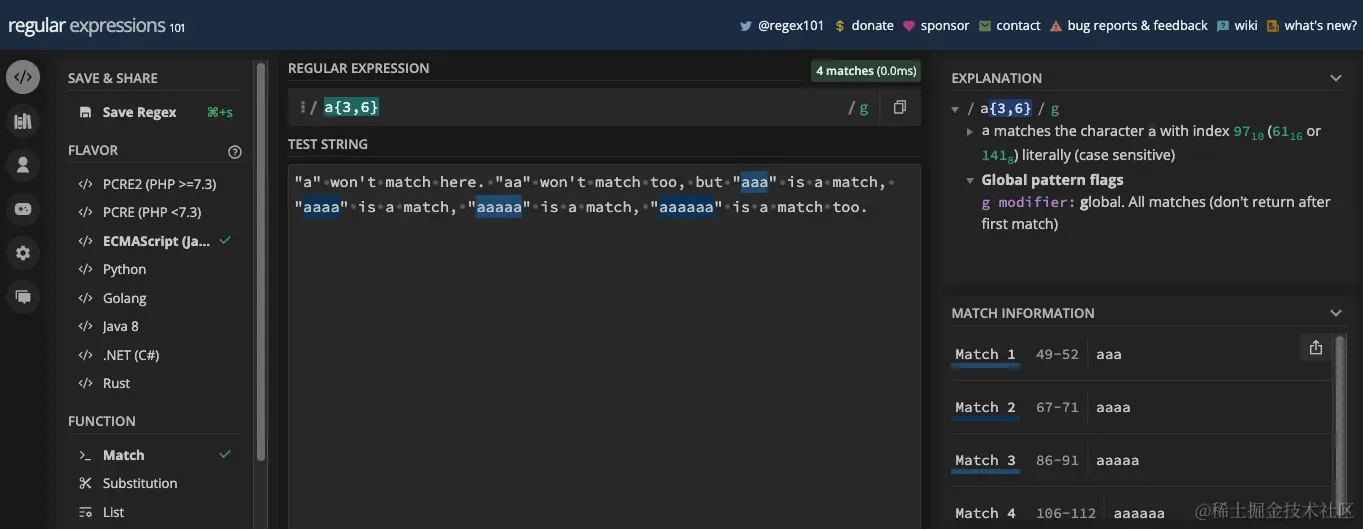The width and height of the screenshot is (1363, 529).
Task: Select Match 2 row 'aaaa'
Action: [x=1141, y=407]
